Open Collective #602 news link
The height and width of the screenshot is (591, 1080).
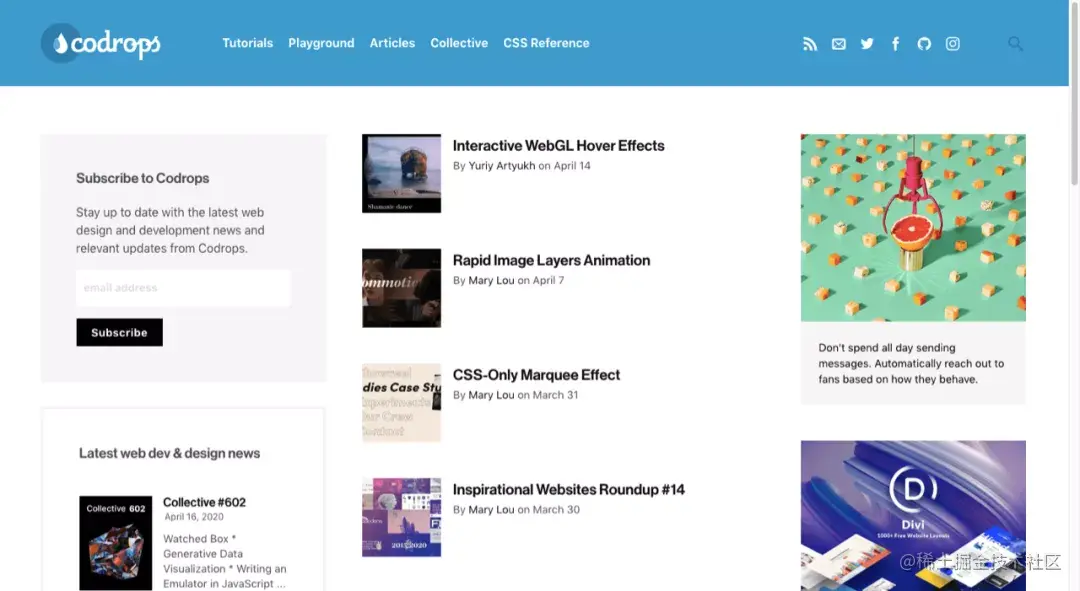click(204, 502)
